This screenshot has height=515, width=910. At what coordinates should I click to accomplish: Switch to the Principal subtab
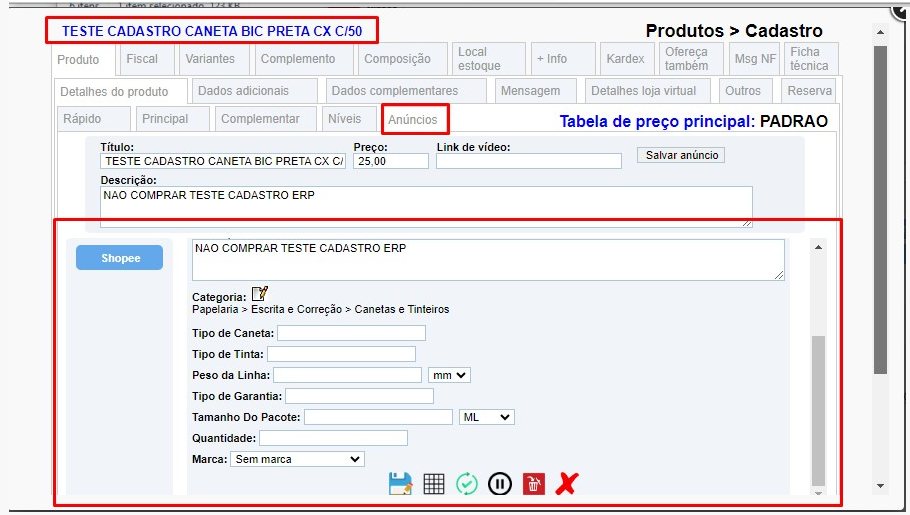(x=173, y=119)
